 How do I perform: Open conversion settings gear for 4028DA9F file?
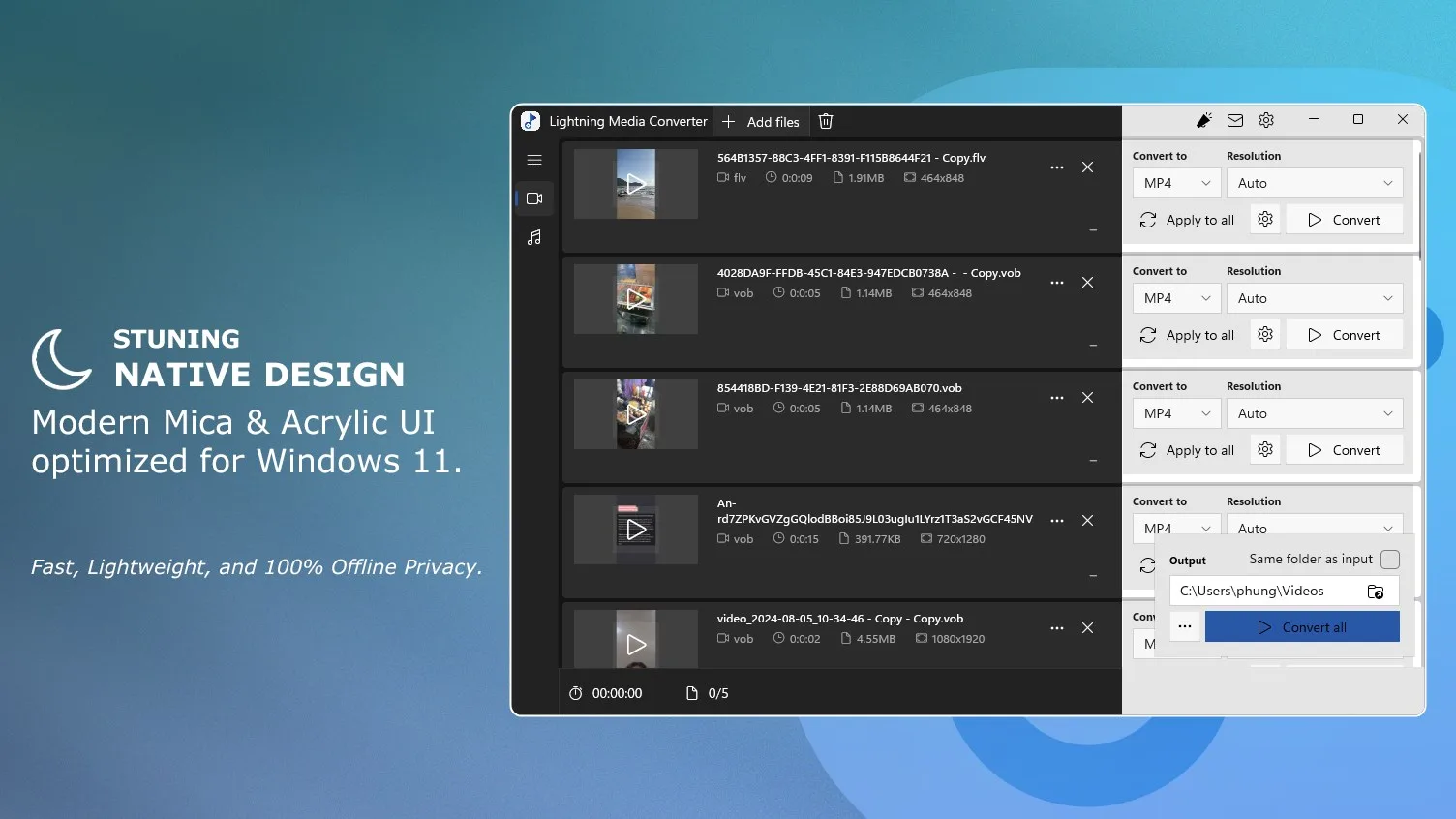pos(1265,335)
